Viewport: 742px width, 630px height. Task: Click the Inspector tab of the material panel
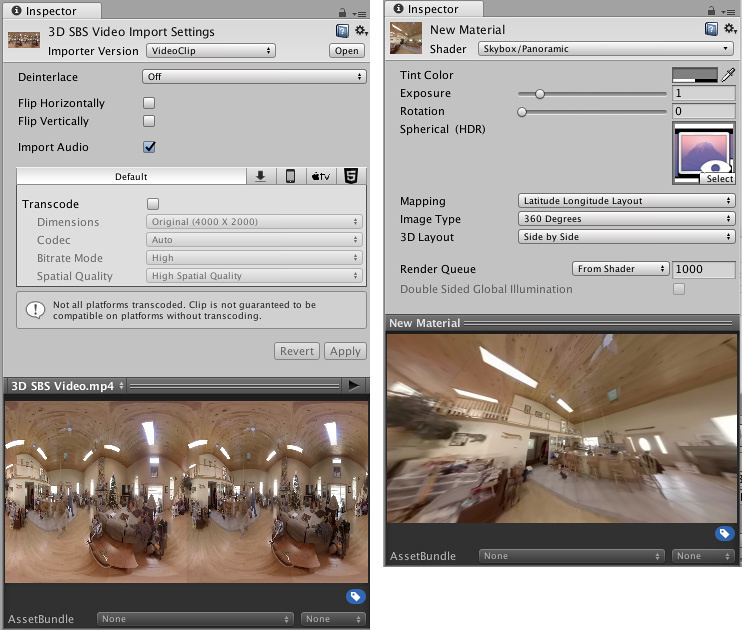[426, 9]
